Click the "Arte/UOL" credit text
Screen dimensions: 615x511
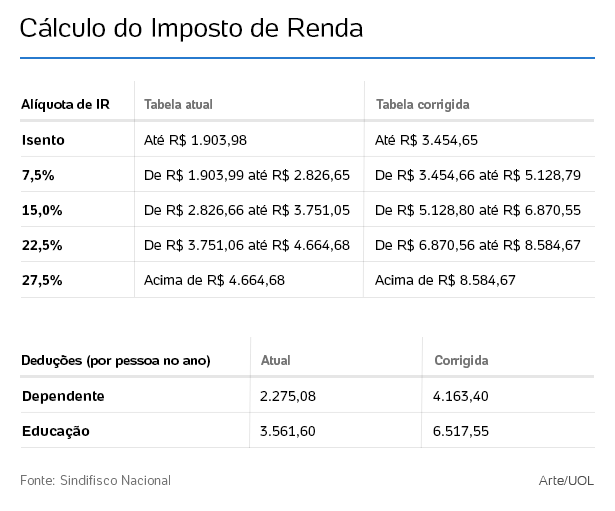[566, 481]
